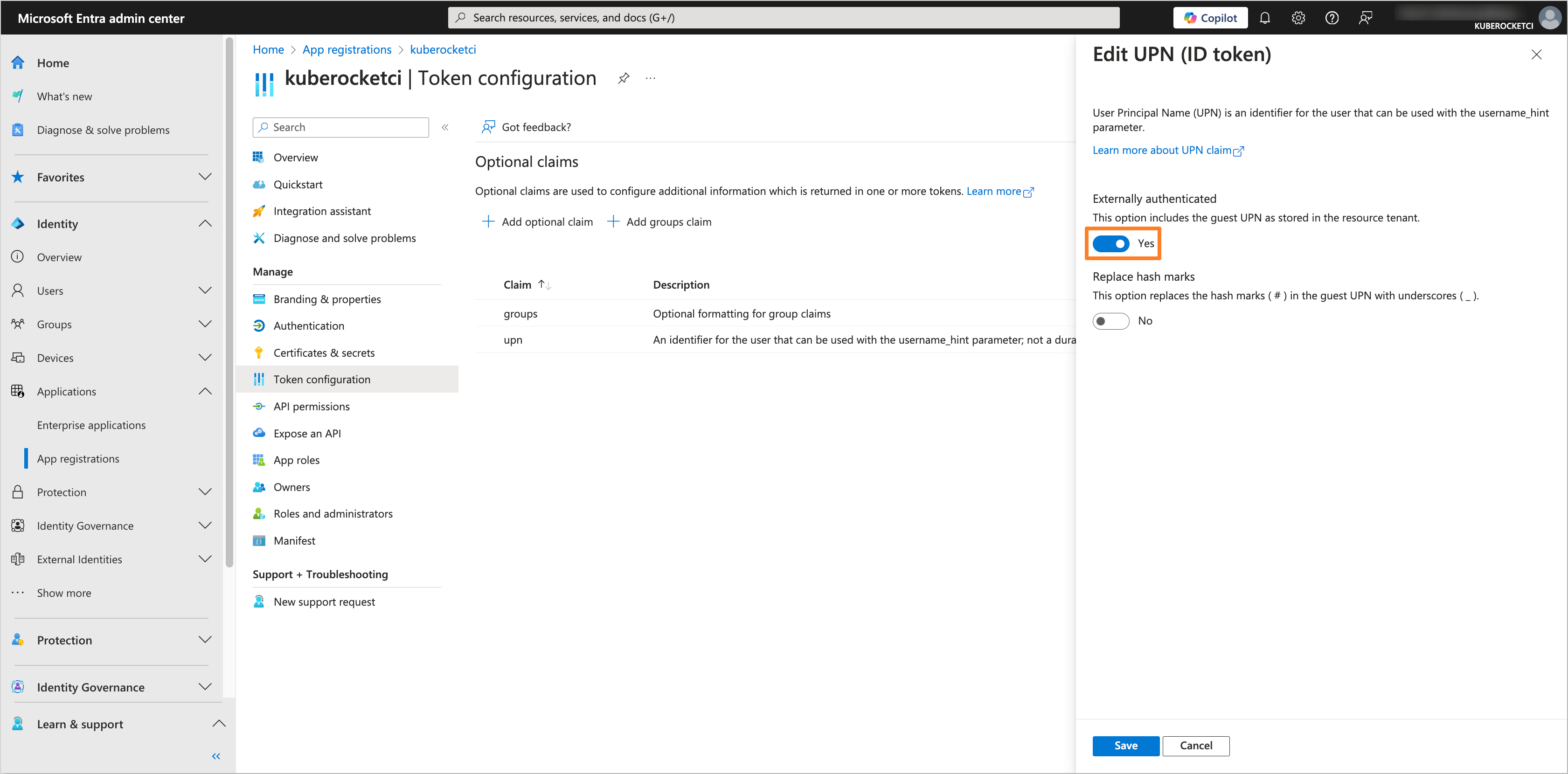Viewport: 1568px width, 774px height.
Task: Sort the claims table by Claim column
Action: [x=527, y=284]
